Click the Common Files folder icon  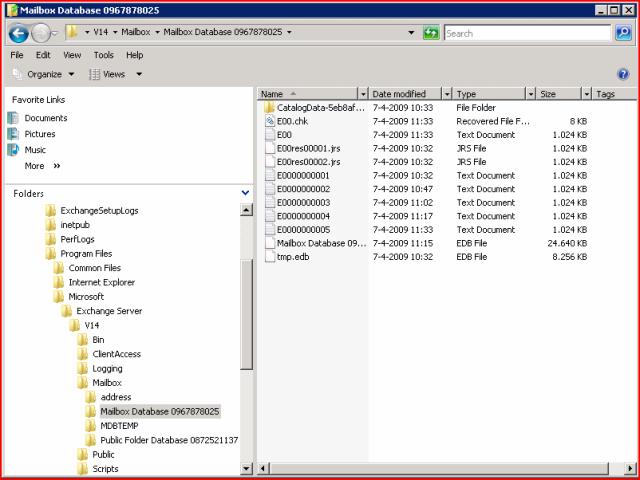pos(59,268)
